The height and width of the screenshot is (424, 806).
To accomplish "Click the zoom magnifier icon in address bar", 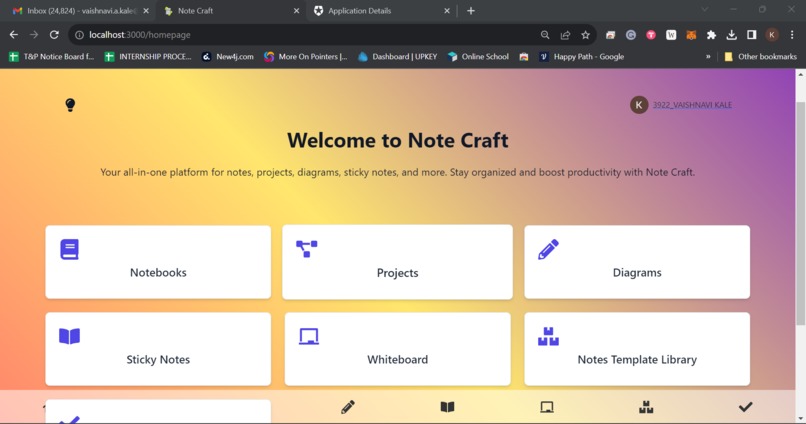I will click(x=545, y=35).
